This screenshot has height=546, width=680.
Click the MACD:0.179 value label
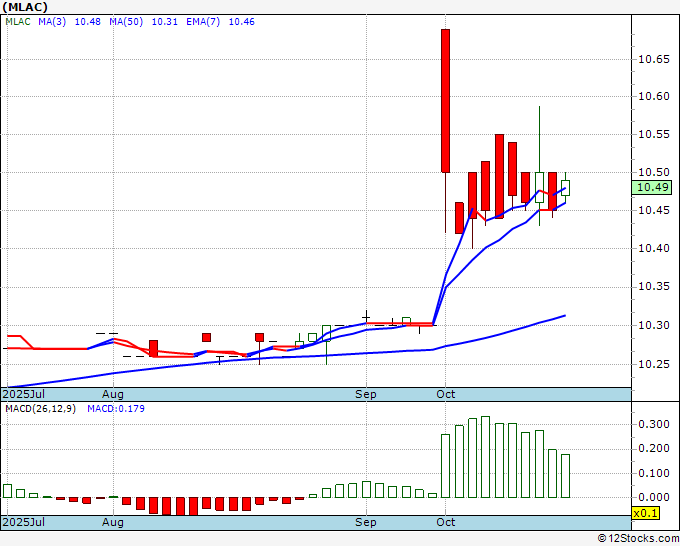click(x=116, y=409)
